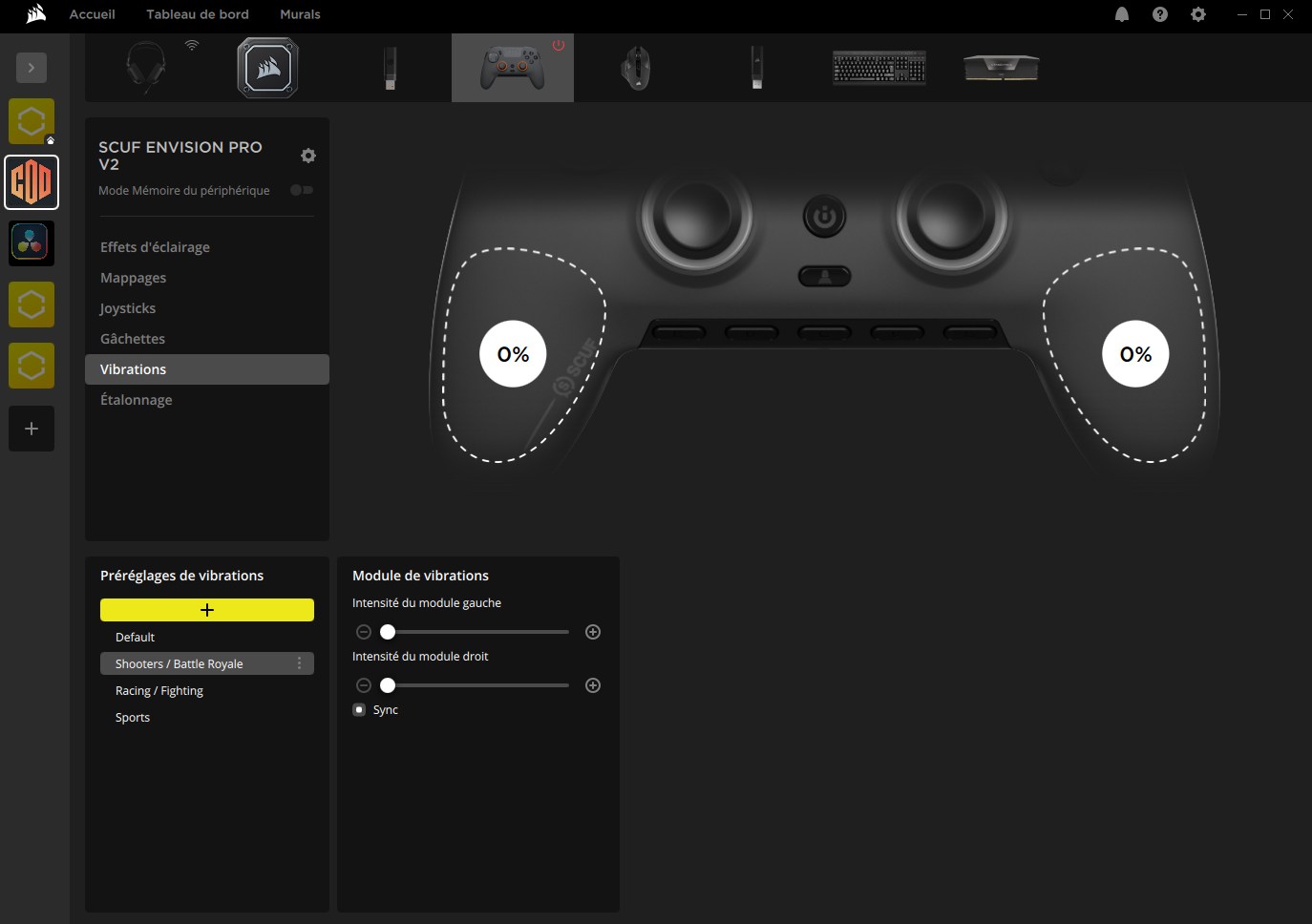Viewport: 1312px width, 924px height.
Task: Select the DaVinci Resolve profile icon
Action: pos(32,243)
